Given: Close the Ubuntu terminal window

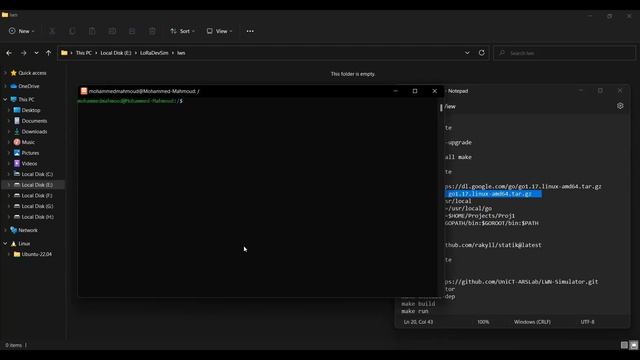Looking at the screenshot, I should point(434,91).
